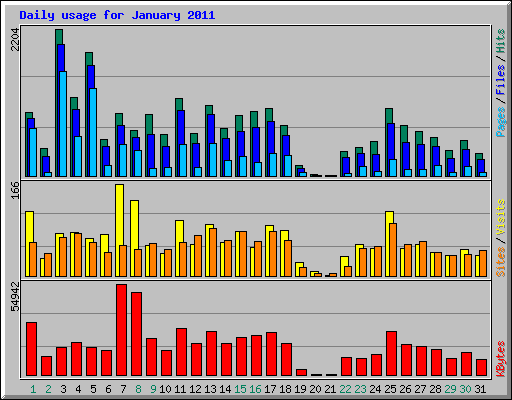Click day 23 on the x-axis
Viewport: 512px width, 400px height.
(360, 389)
